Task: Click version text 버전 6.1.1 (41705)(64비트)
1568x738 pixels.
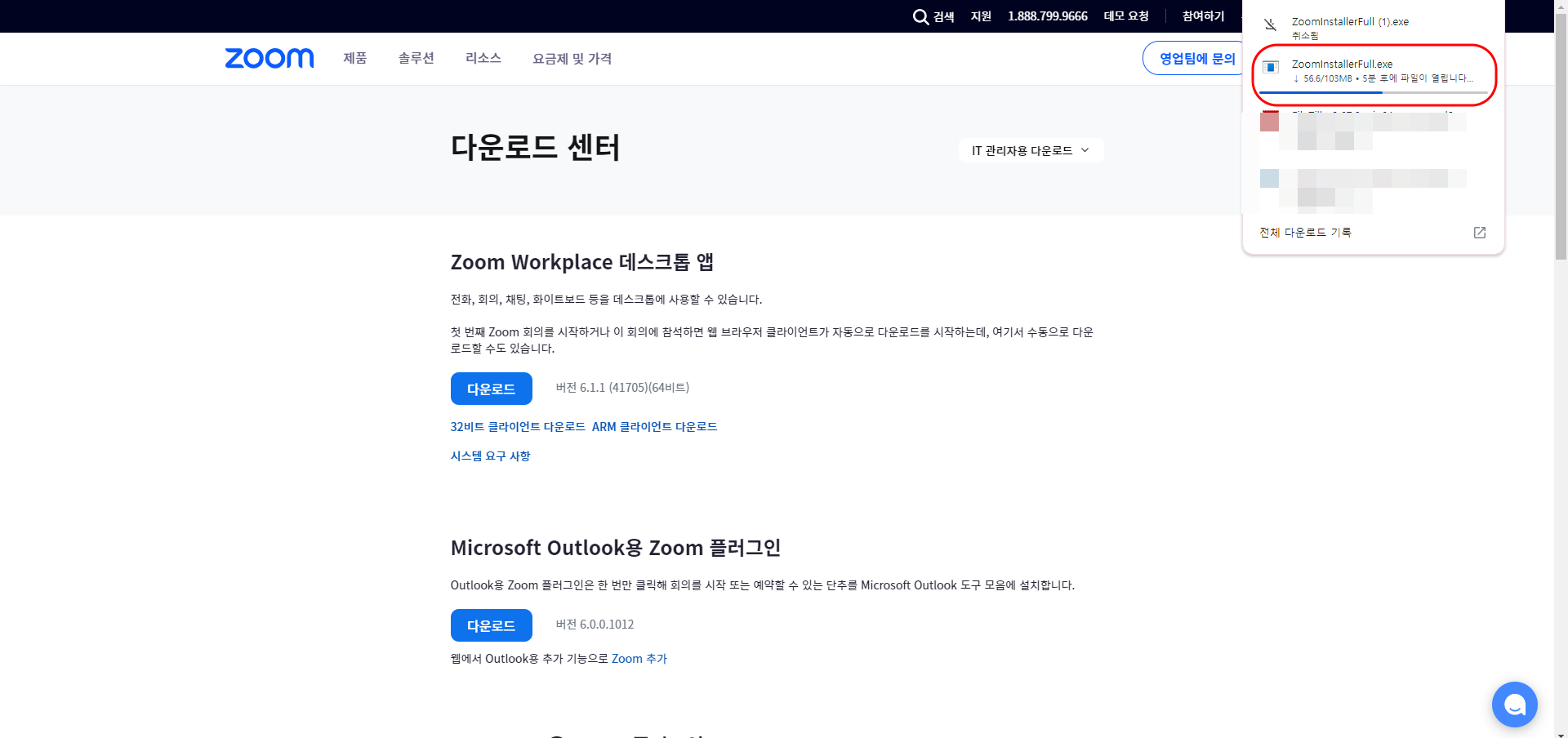Action: [622, 388]
